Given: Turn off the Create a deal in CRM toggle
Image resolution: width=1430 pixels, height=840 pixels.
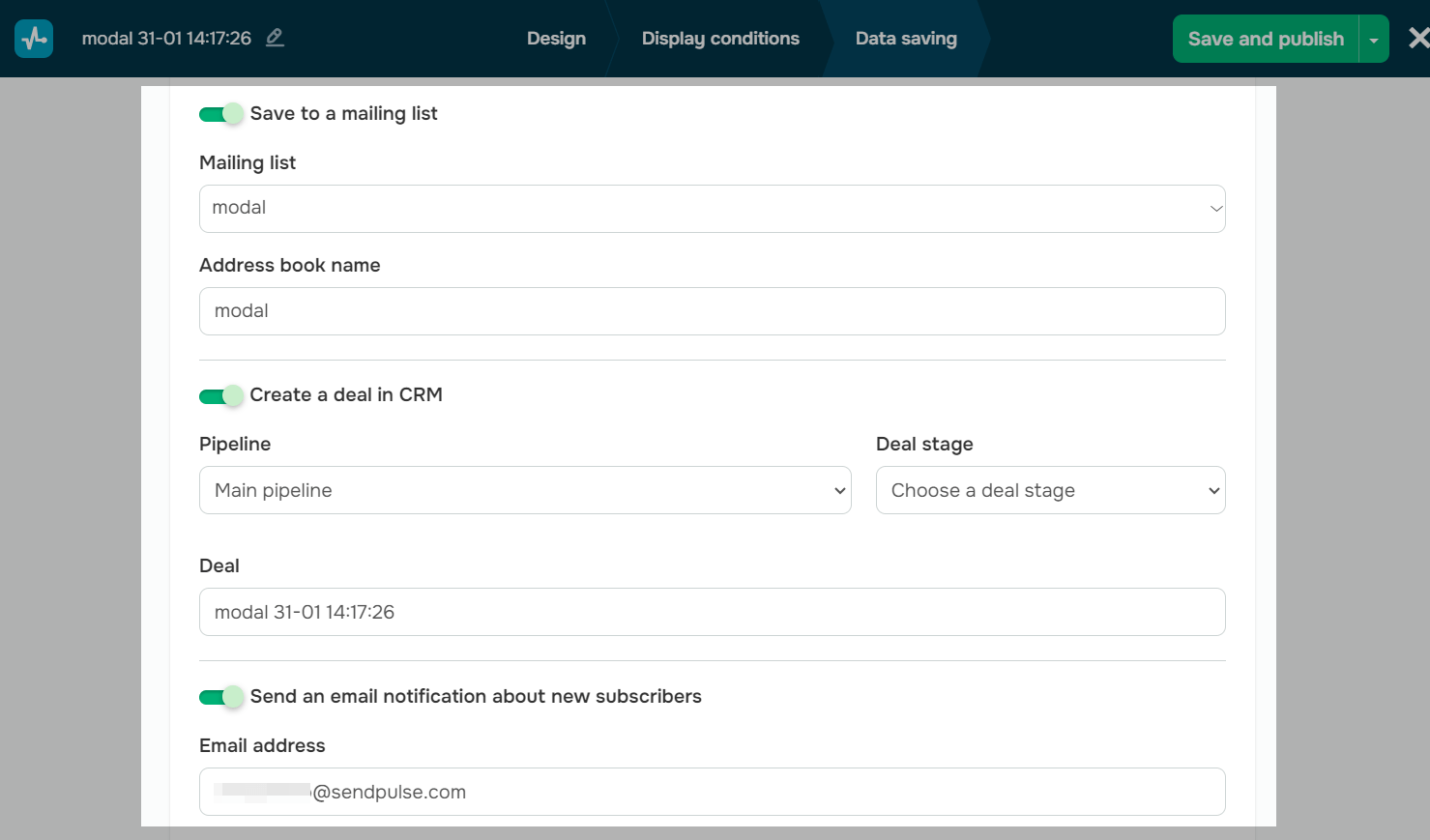Looking at the screenshot, I should point(220,395).
